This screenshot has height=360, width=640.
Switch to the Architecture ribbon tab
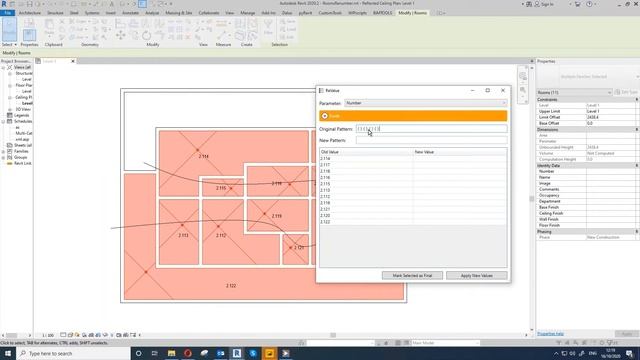point(30,13)
